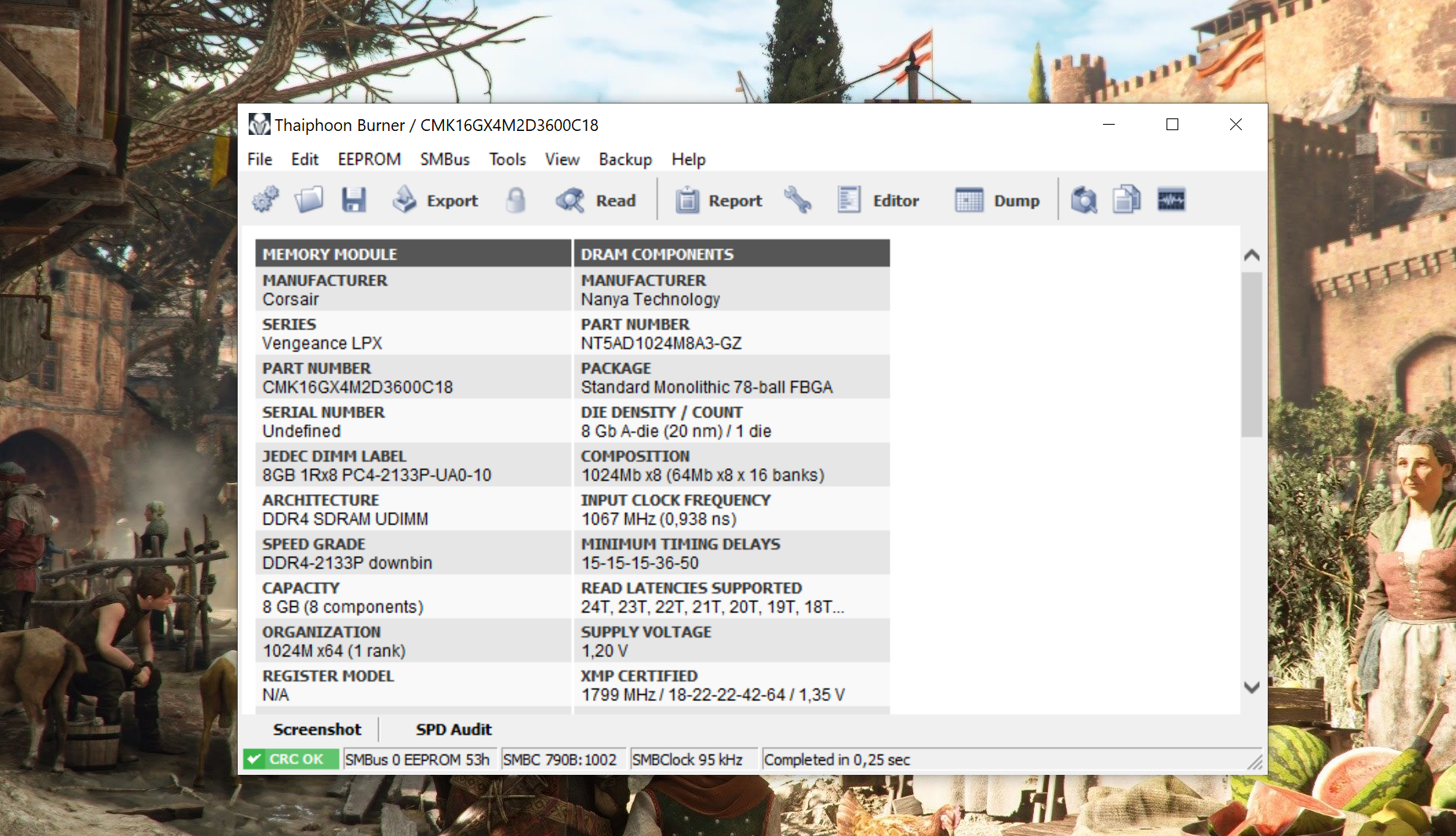Select the read latencies '24T, 23T, 22T...' value

click(712, 607)
